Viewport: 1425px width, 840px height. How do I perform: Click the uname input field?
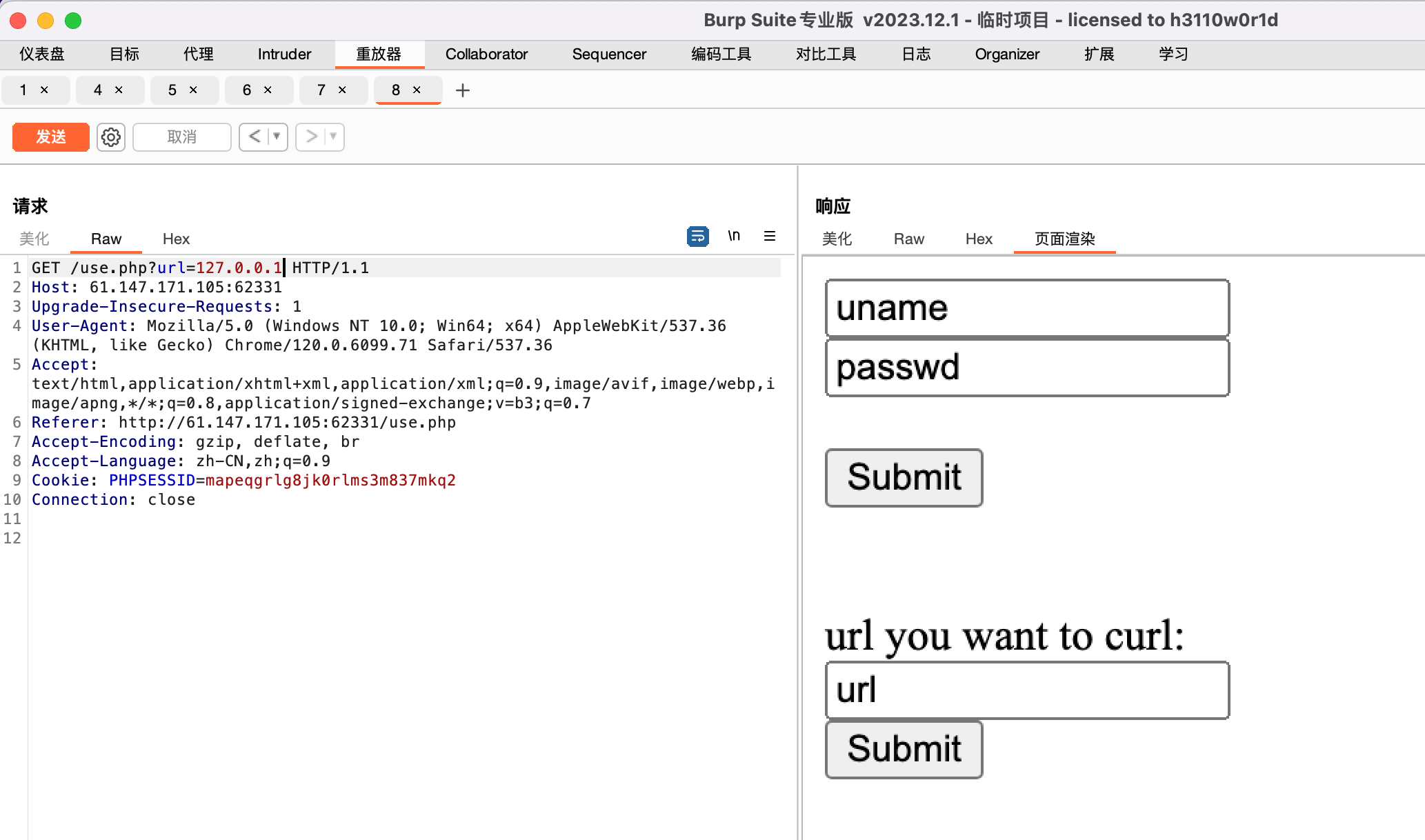[x=1026, y=308]
